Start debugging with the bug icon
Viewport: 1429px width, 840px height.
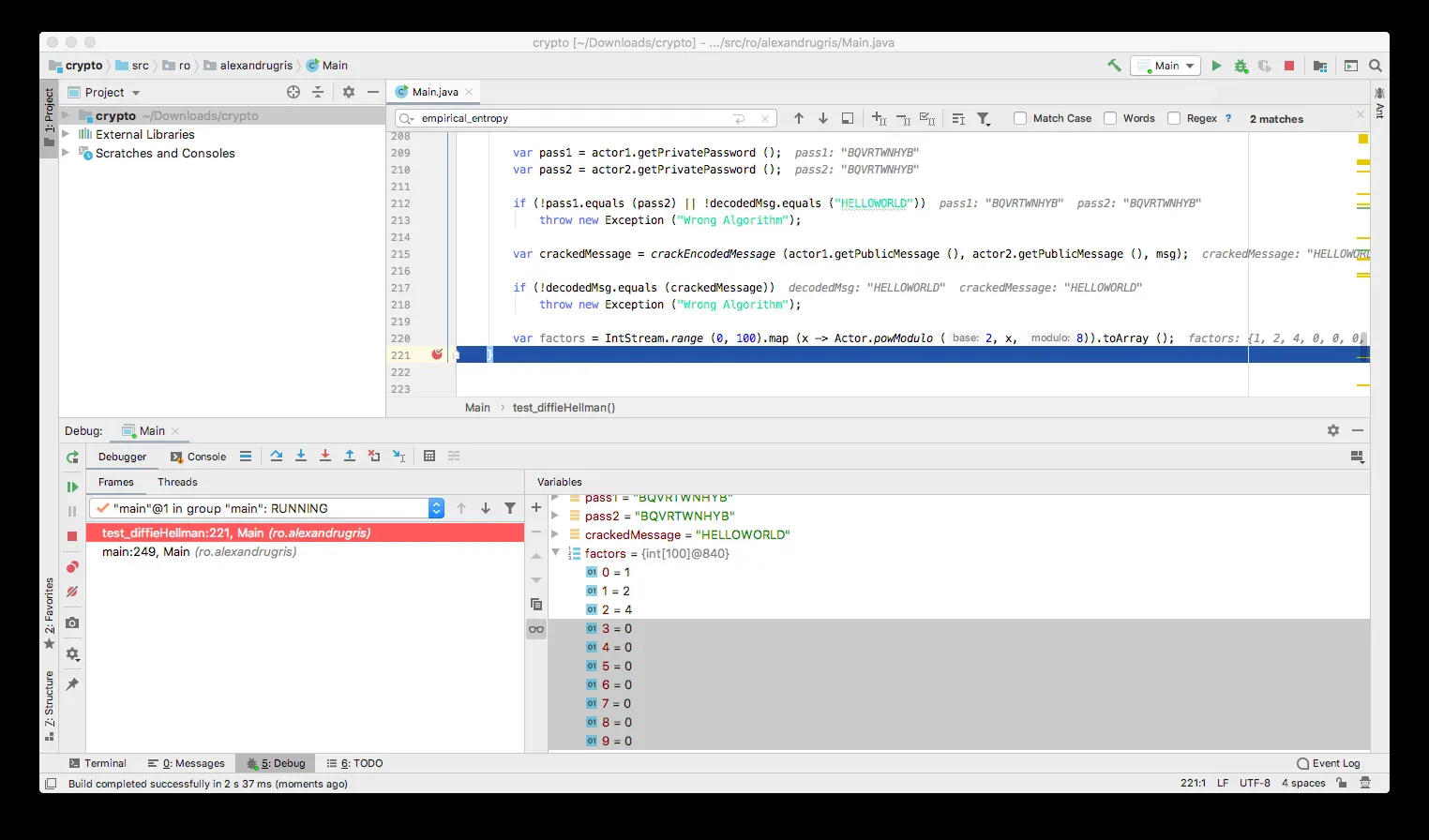click(x=1241, y=66)
